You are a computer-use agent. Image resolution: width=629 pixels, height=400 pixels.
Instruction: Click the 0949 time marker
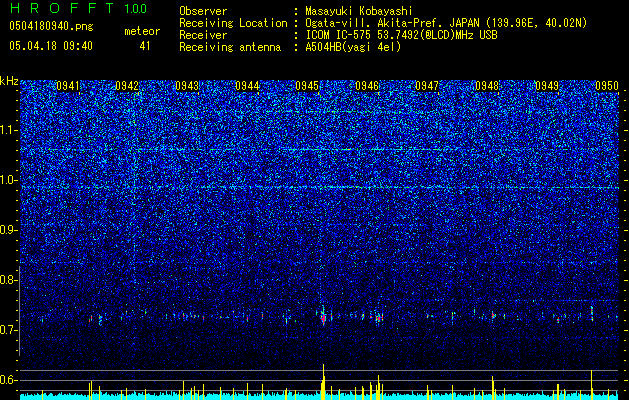(547, 86)
